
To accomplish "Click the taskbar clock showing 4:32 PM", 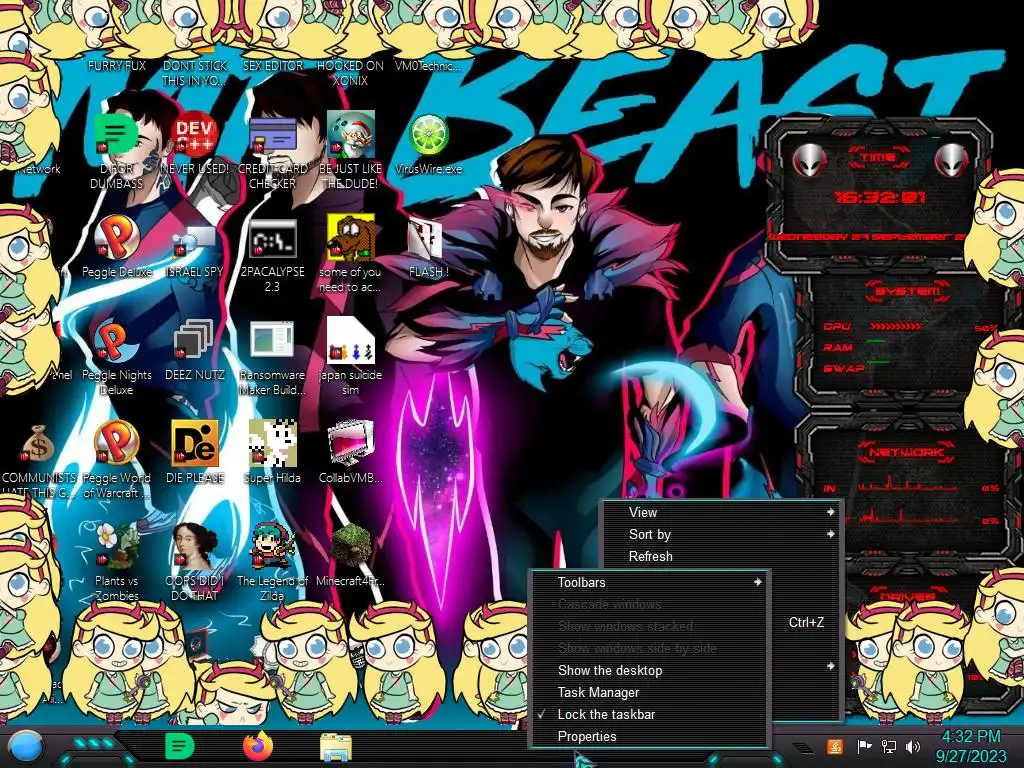I will [x=970, y=746].
